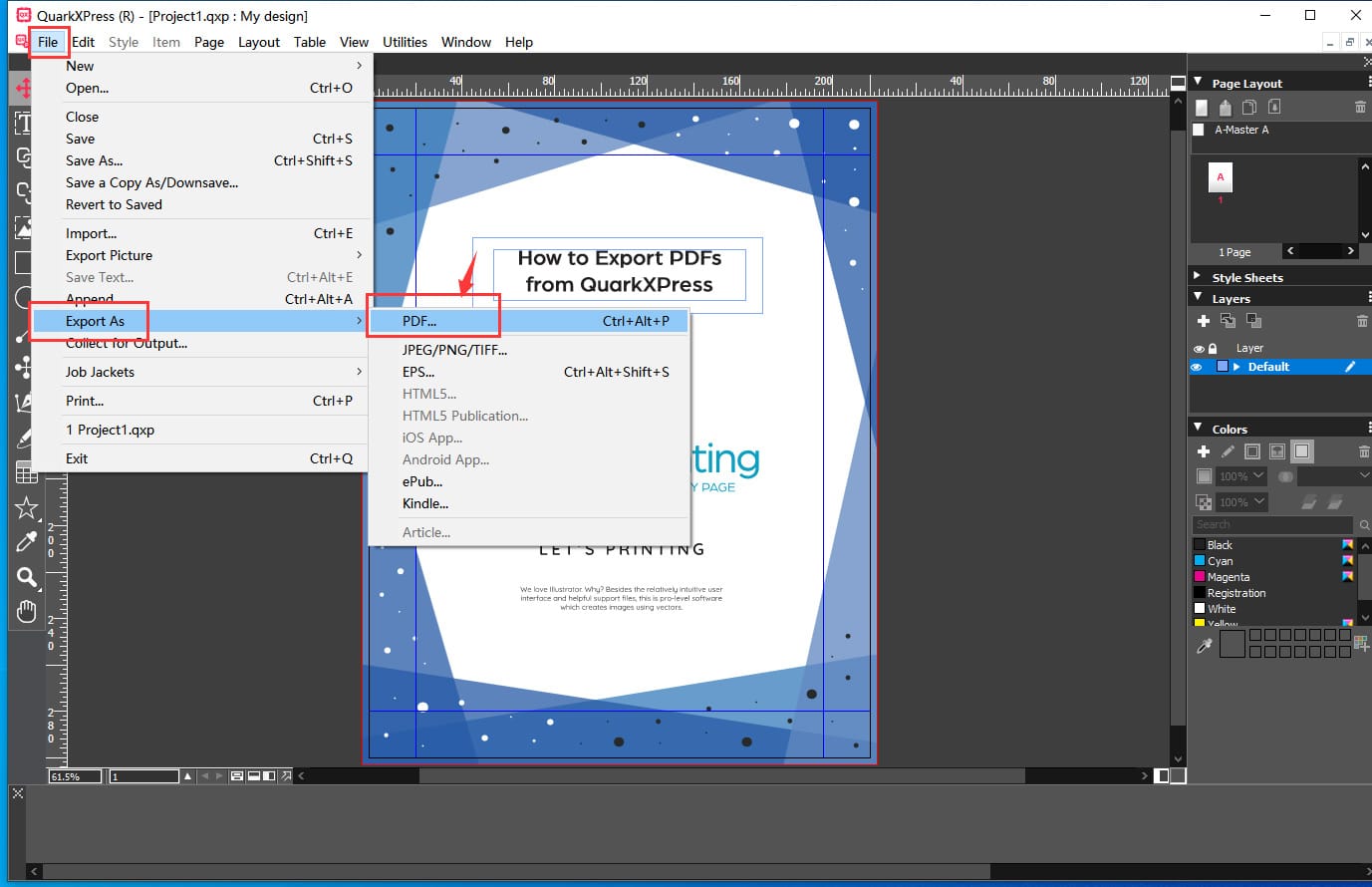Select the Zoom magnifier tool

26,577
